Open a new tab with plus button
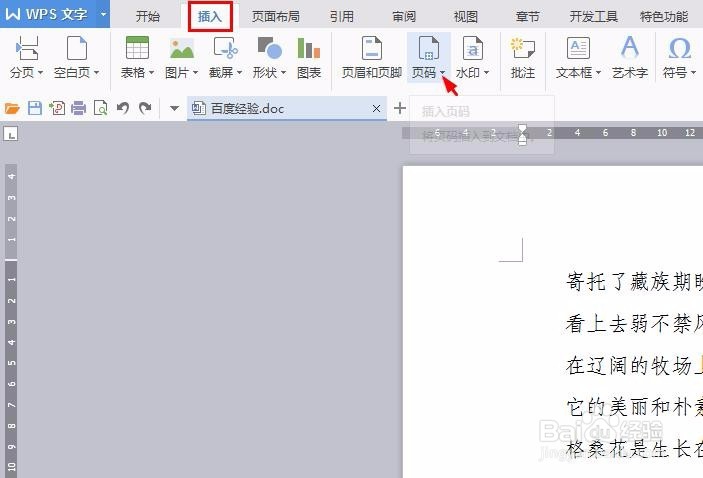The image size is (703, 478). point(400,108)
